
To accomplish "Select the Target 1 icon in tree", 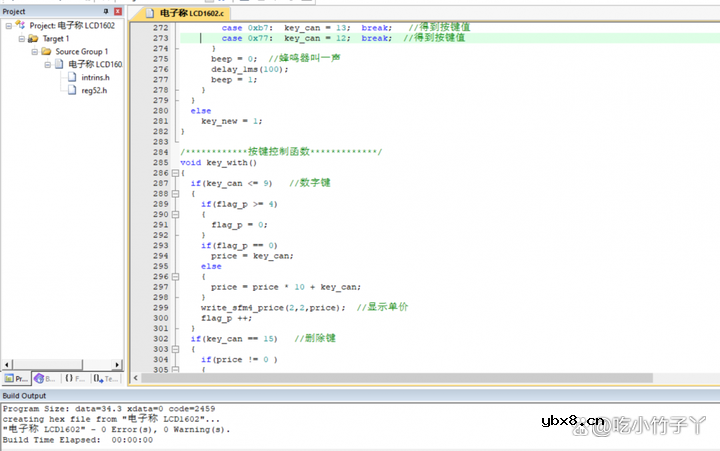I will tap(33, 38).
